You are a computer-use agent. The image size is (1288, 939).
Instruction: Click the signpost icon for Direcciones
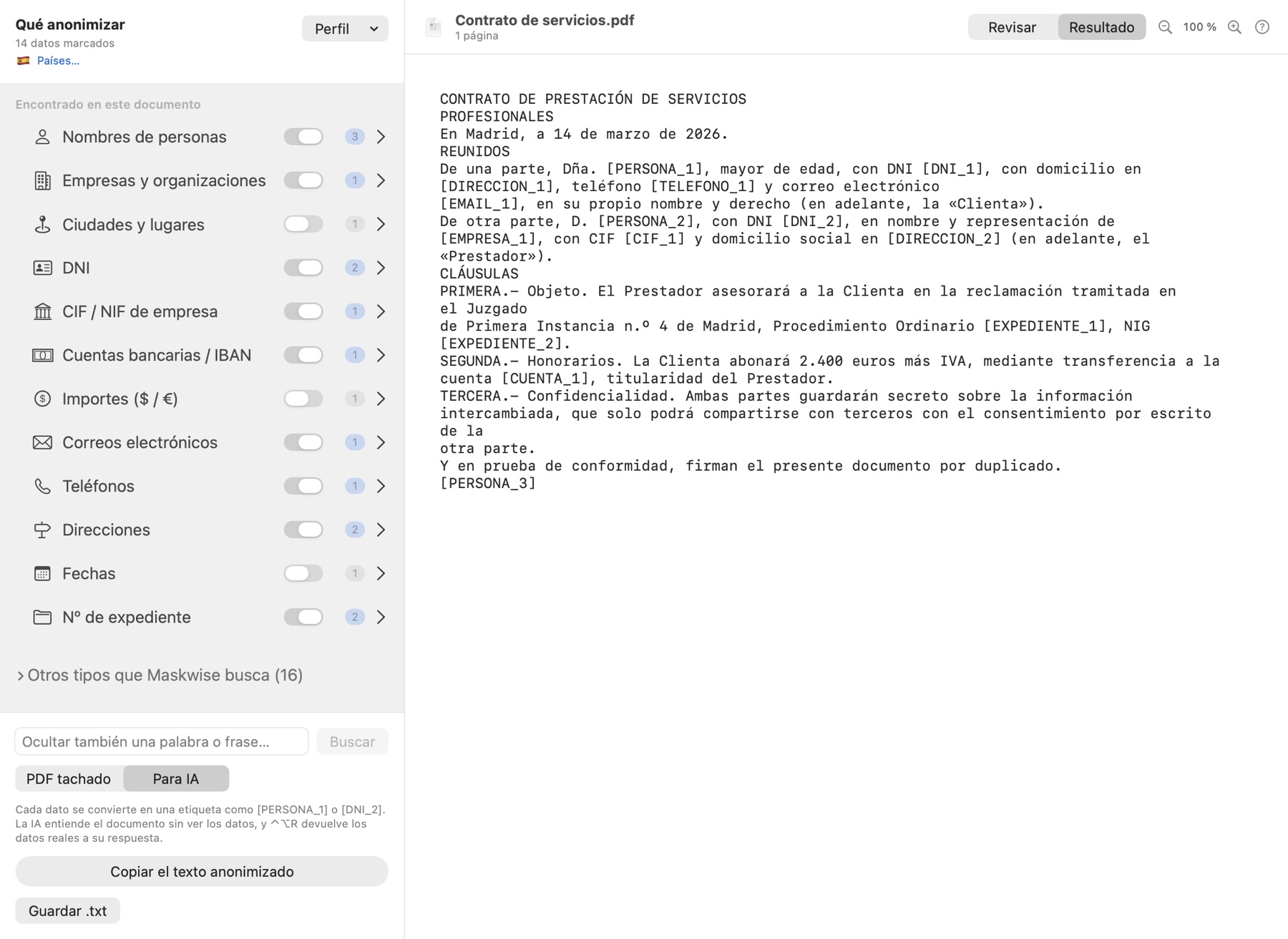[x=42, y=530]
